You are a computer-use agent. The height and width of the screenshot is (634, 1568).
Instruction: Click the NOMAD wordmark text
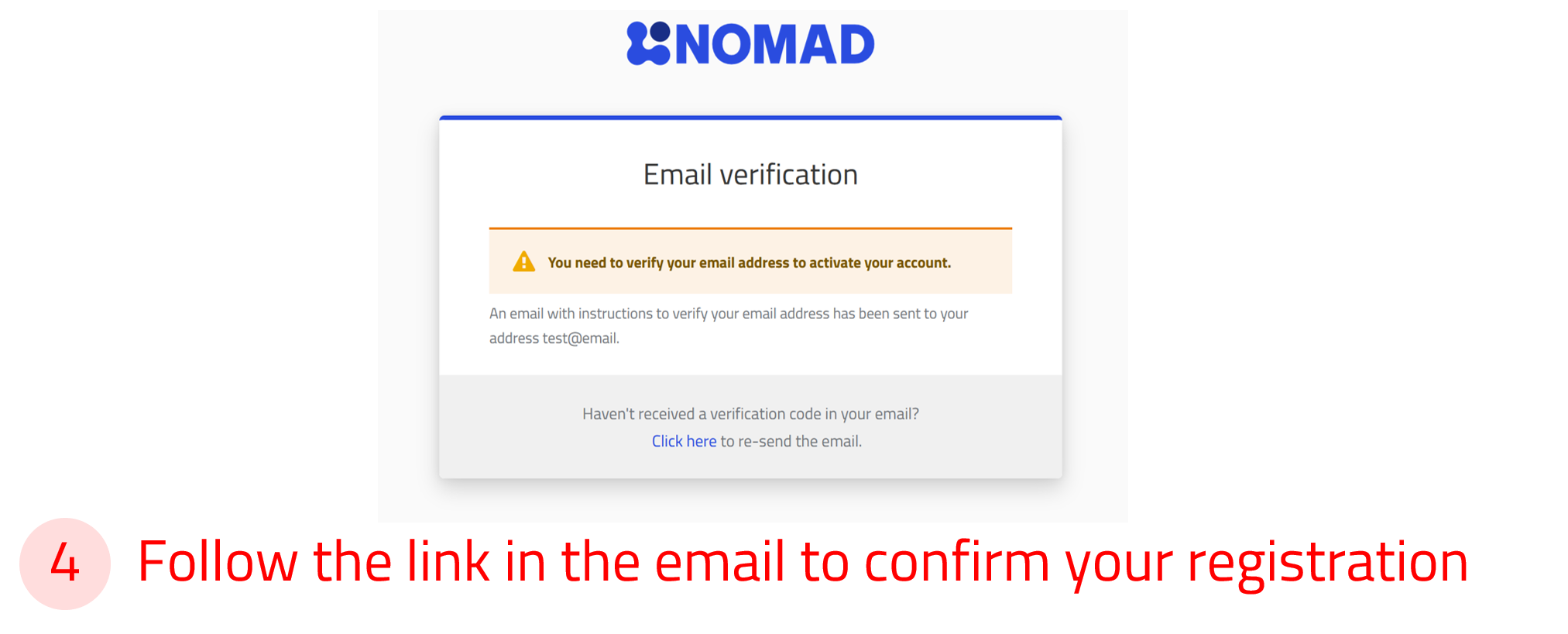[x=775, y=45]
